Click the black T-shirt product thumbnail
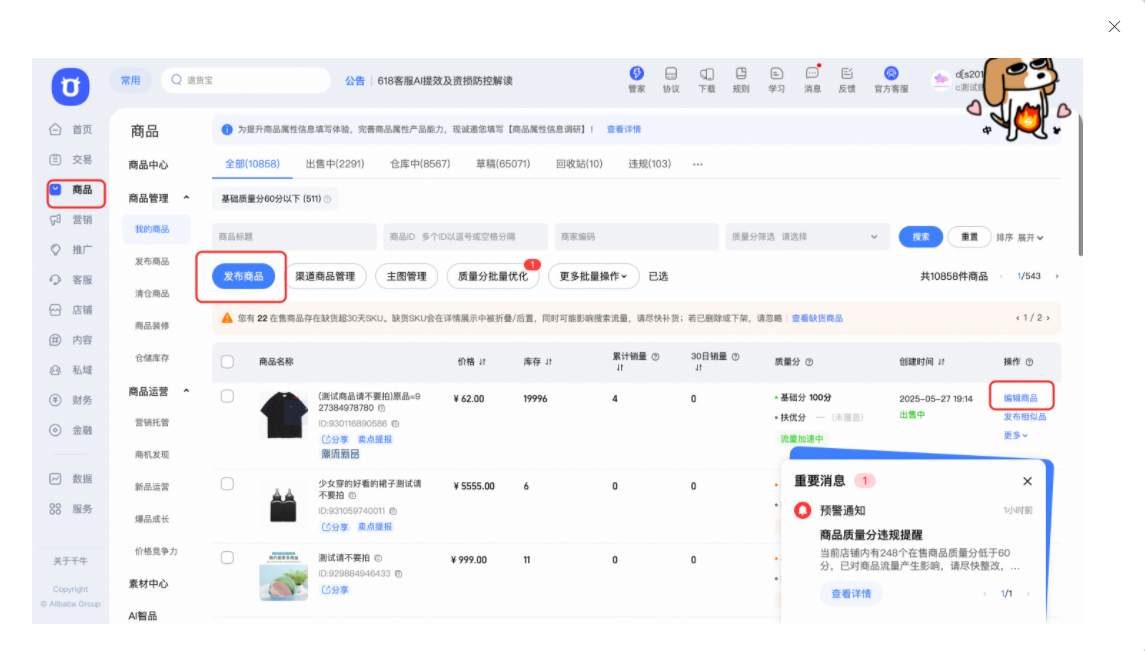The height and width of the screenshot is (651, 1145). point(283,415)
